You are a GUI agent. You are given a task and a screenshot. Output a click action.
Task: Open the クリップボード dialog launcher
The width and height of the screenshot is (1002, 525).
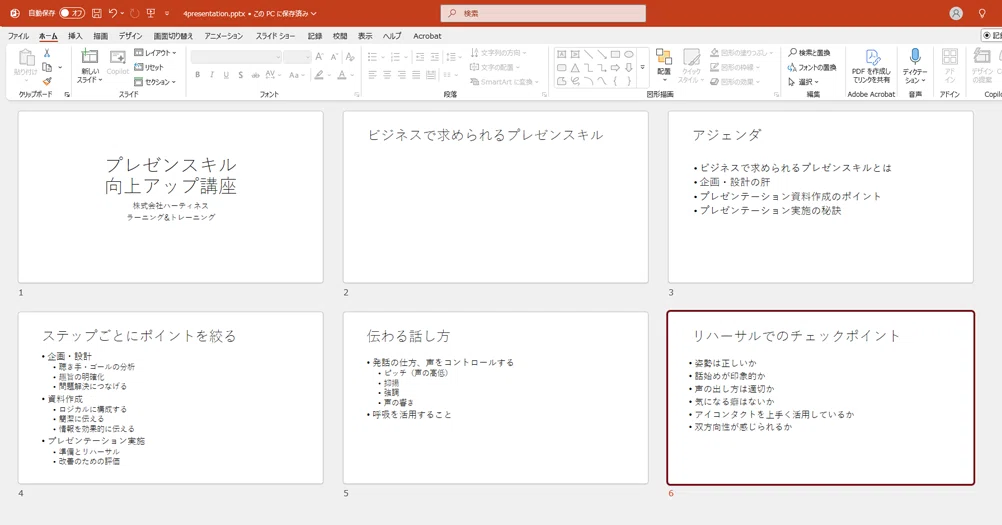pyautogui.click(x=67, y=95)
